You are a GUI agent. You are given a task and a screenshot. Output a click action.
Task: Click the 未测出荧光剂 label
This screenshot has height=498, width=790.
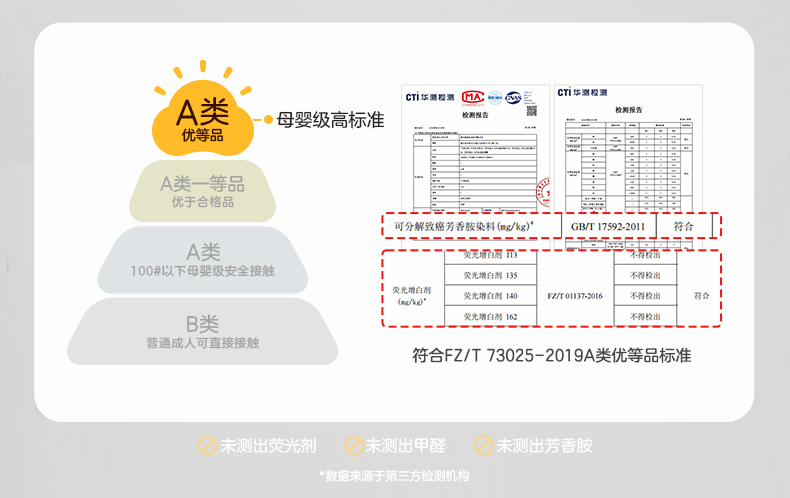[x=269, y=446]
